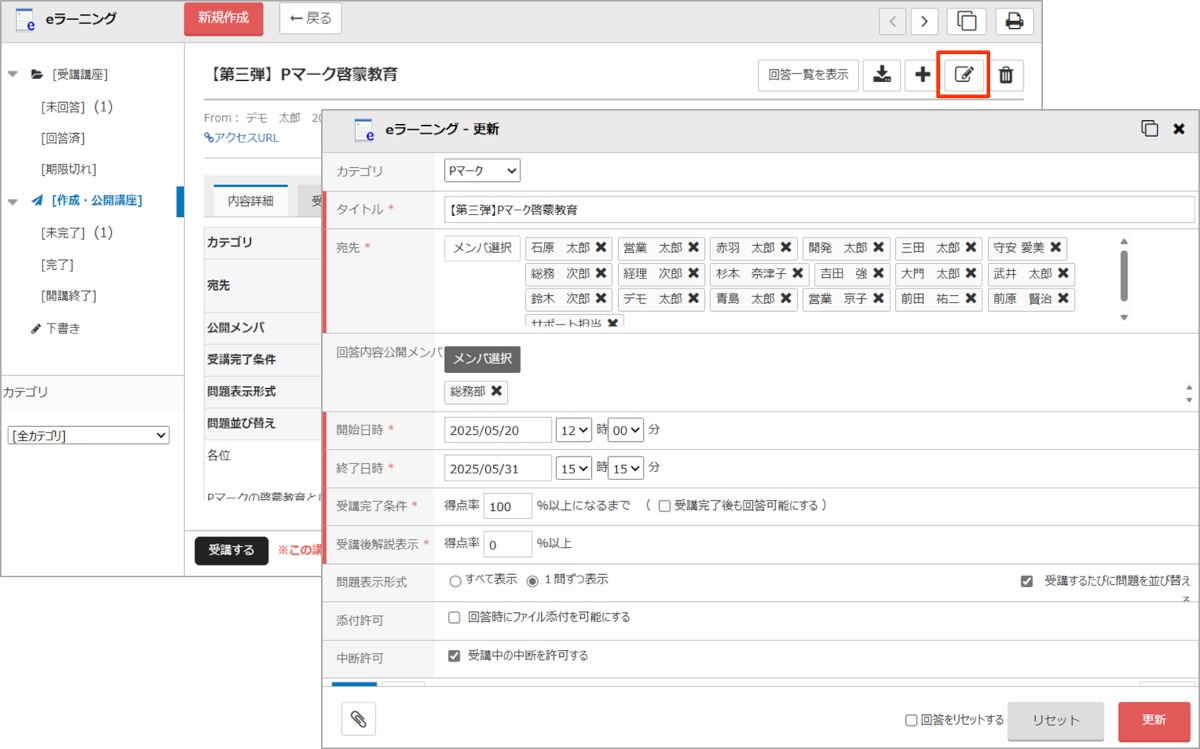The image size is (1200, 749).
Task: Click the eラーニング logo icon in the main window
Action: pyautogui.click(x=25, y=19)
